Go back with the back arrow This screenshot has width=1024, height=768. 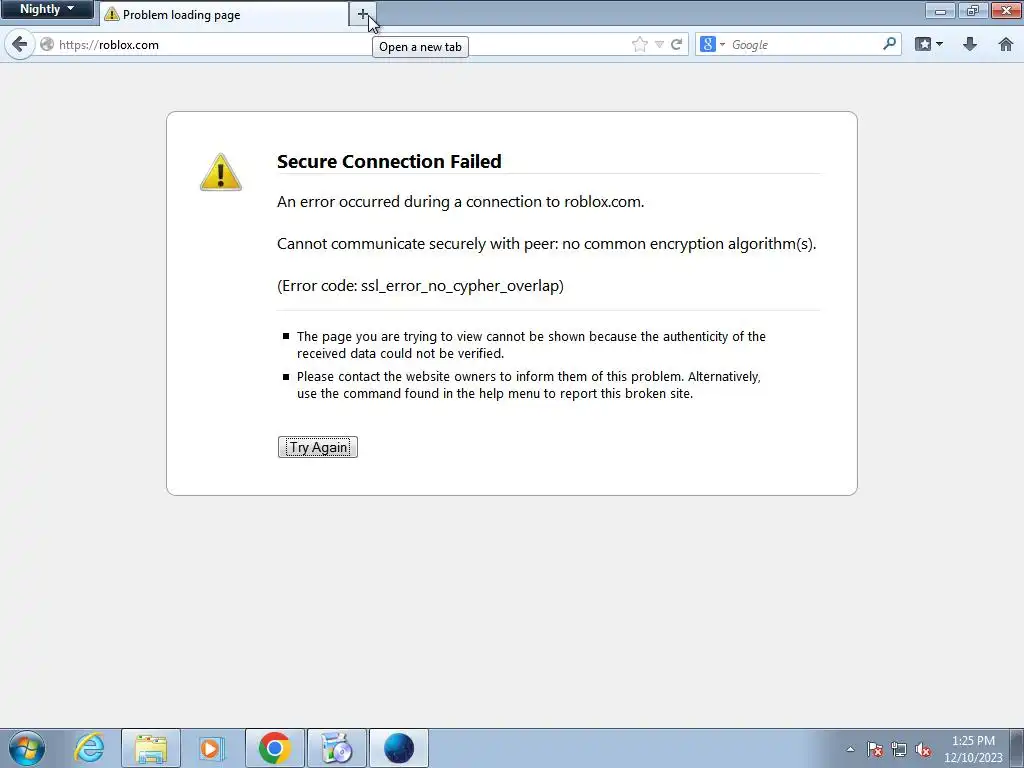point(20,44)
